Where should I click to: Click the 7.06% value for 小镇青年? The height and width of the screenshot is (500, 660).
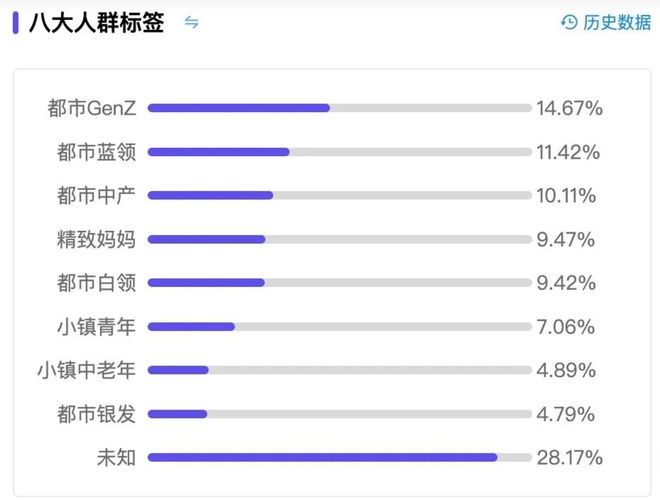point(565,326)
